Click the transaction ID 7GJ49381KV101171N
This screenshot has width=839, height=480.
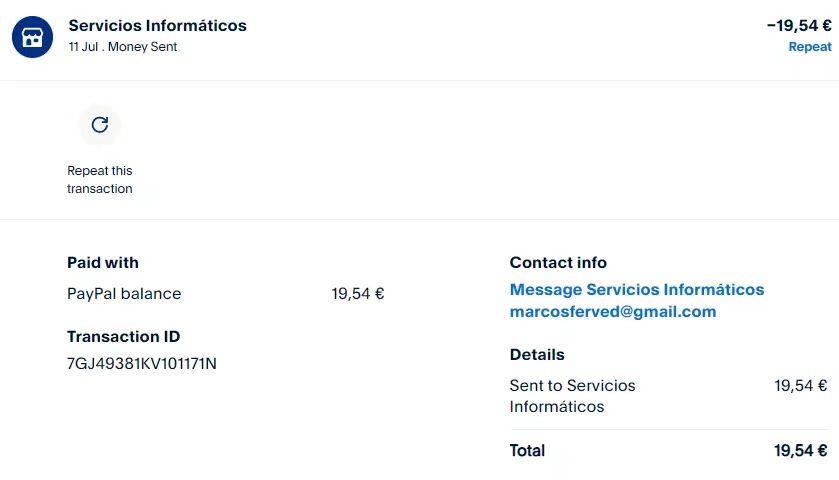click(x=141, y=363)
